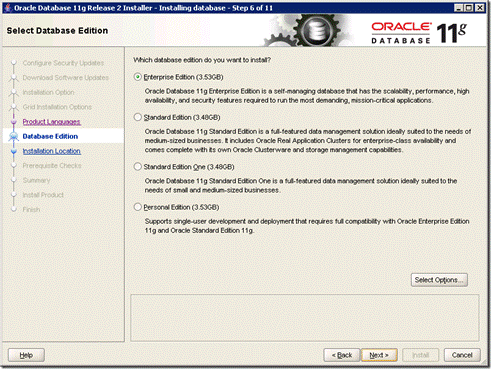Click the Help button
The height and width of the screenshot is (369, 491).
click(x=26, y=355)
